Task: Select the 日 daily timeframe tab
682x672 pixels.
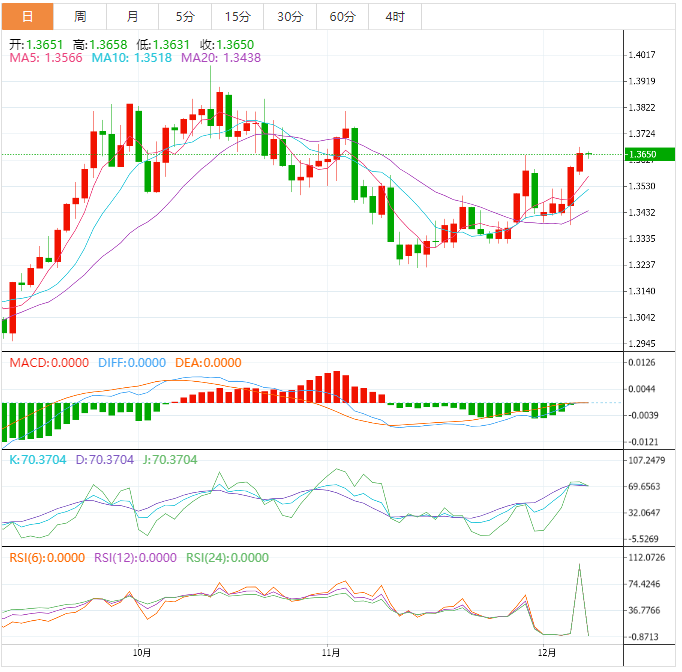Action: point(27,17)
